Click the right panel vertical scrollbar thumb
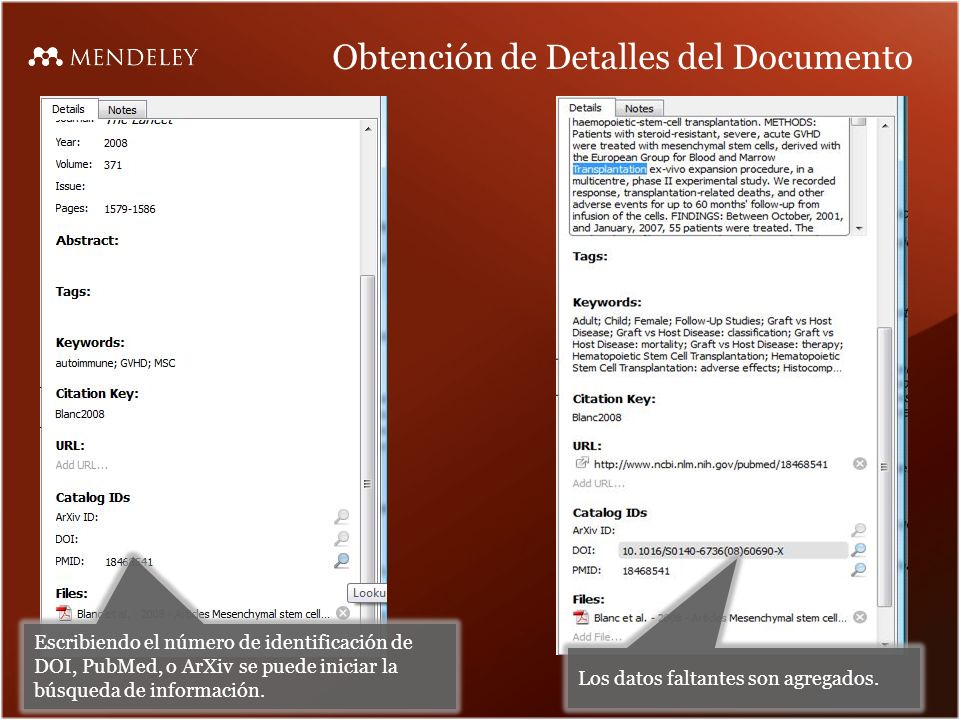 (884, 467)
